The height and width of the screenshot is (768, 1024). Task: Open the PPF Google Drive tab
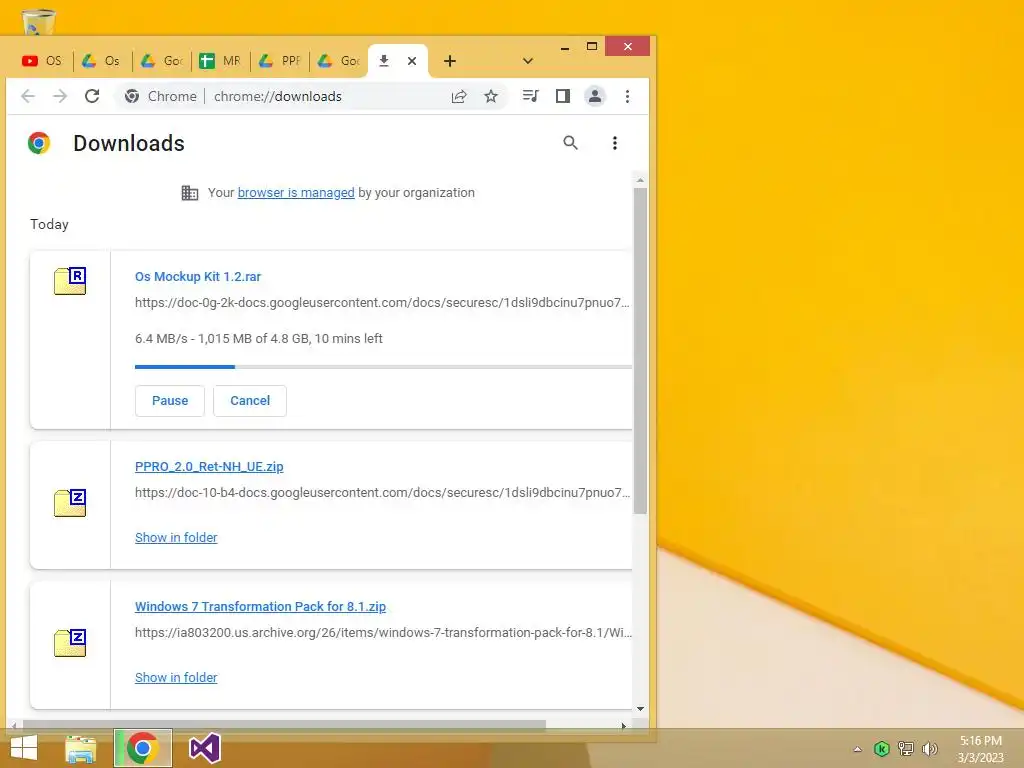[280, 61]
